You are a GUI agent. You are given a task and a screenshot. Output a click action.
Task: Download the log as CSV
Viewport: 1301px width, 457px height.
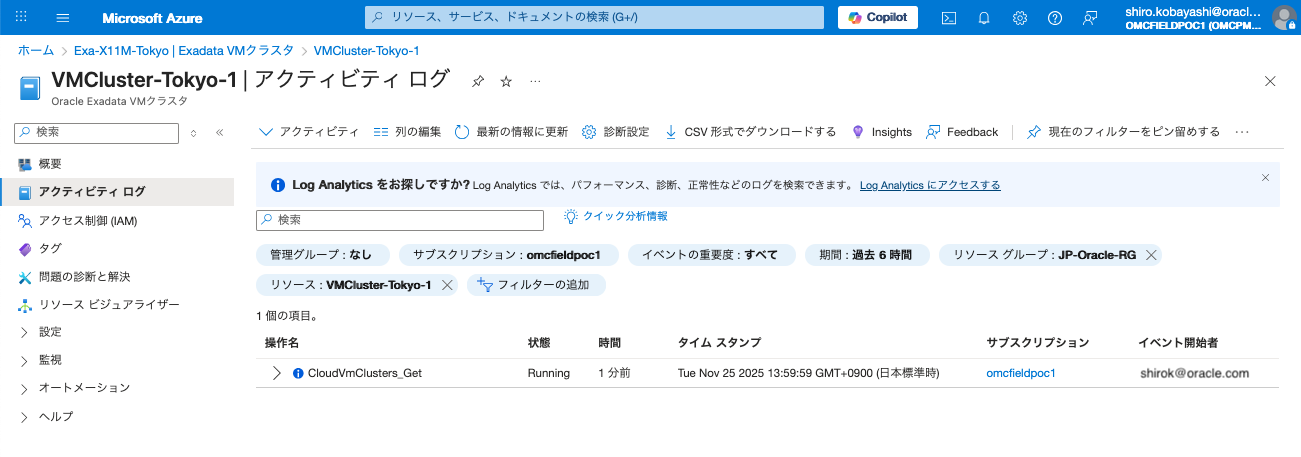pyautogui.click(x=750, y=132)
